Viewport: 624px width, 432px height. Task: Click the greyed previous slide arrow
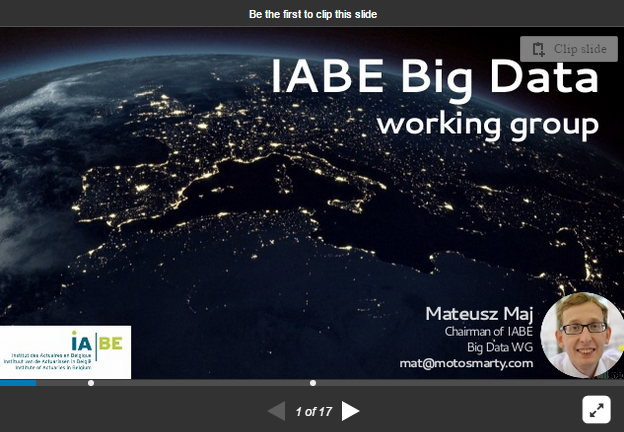click(276, 411)
